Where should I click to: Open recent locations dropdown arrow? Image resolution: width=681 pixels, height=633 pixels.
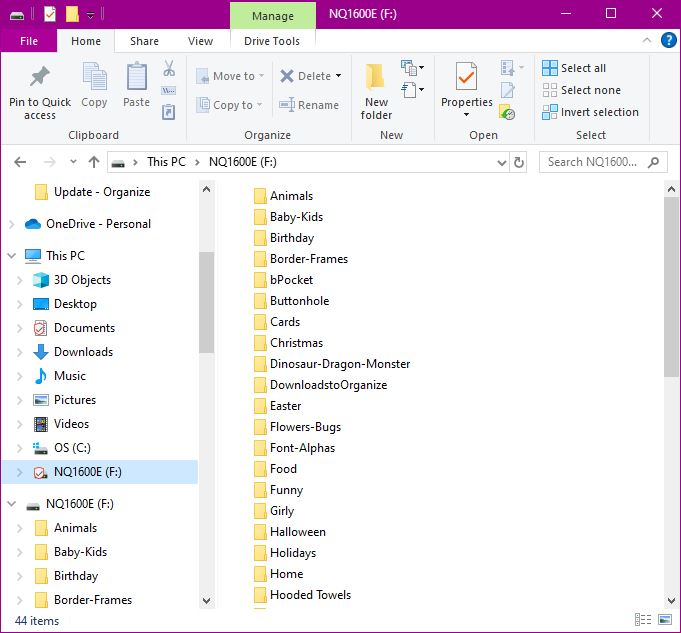73,162
